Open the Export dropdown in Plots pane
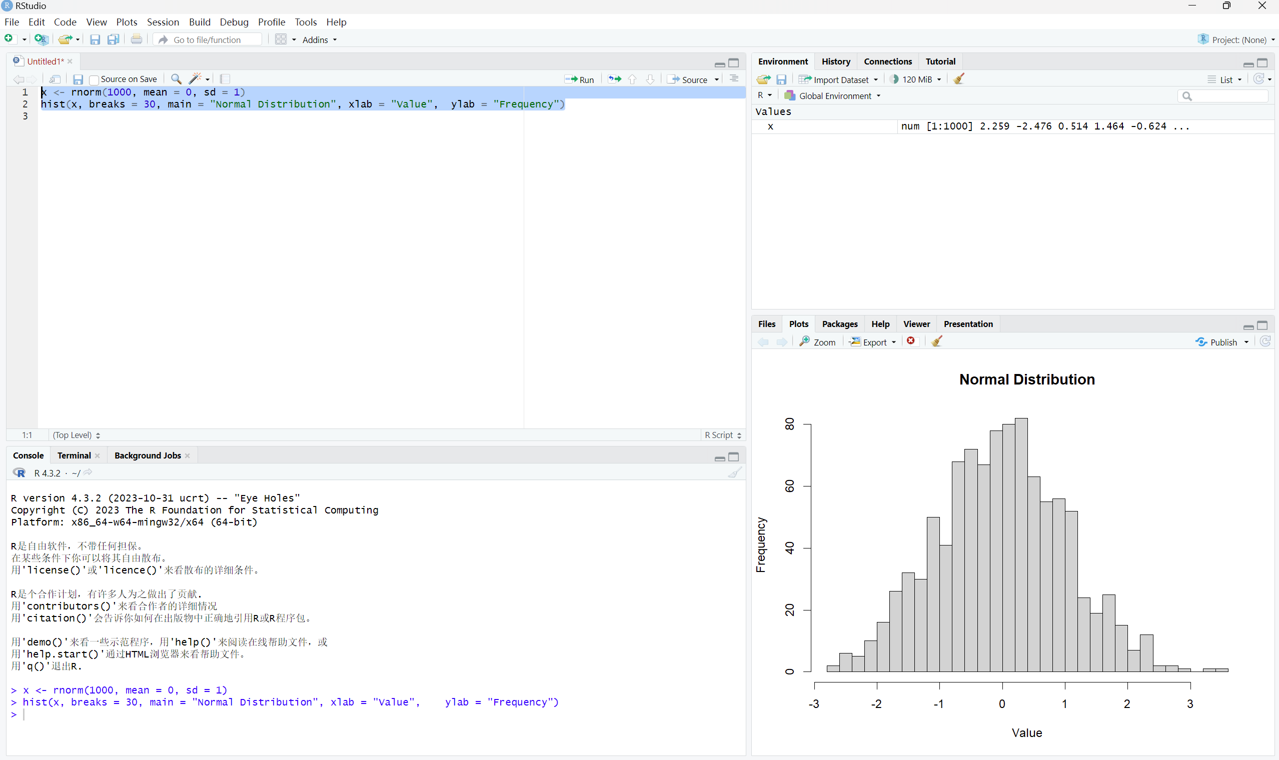 click(873, 342)
